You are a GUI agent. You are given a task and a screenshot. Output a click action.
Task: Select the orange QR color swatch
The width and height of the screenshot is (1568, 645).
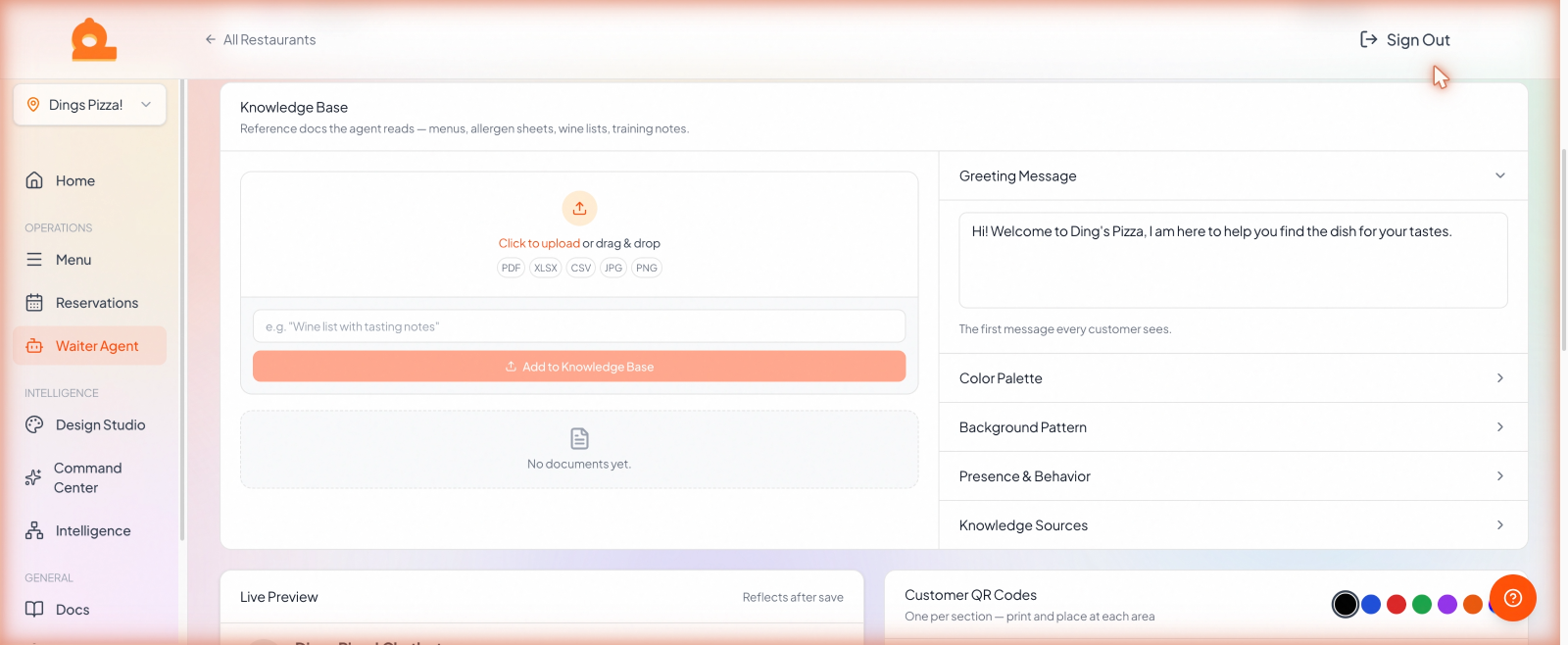(1473, 604)
